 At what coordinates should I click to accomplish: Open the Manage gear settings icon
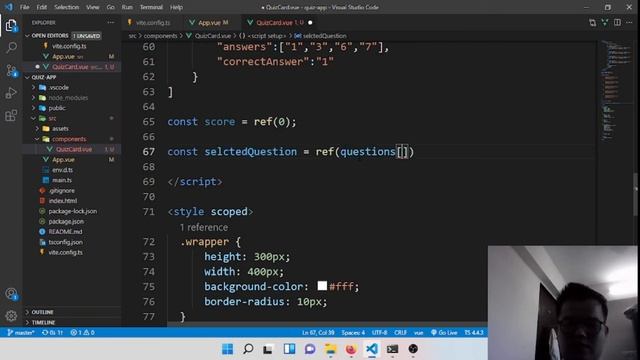point(11,316)
